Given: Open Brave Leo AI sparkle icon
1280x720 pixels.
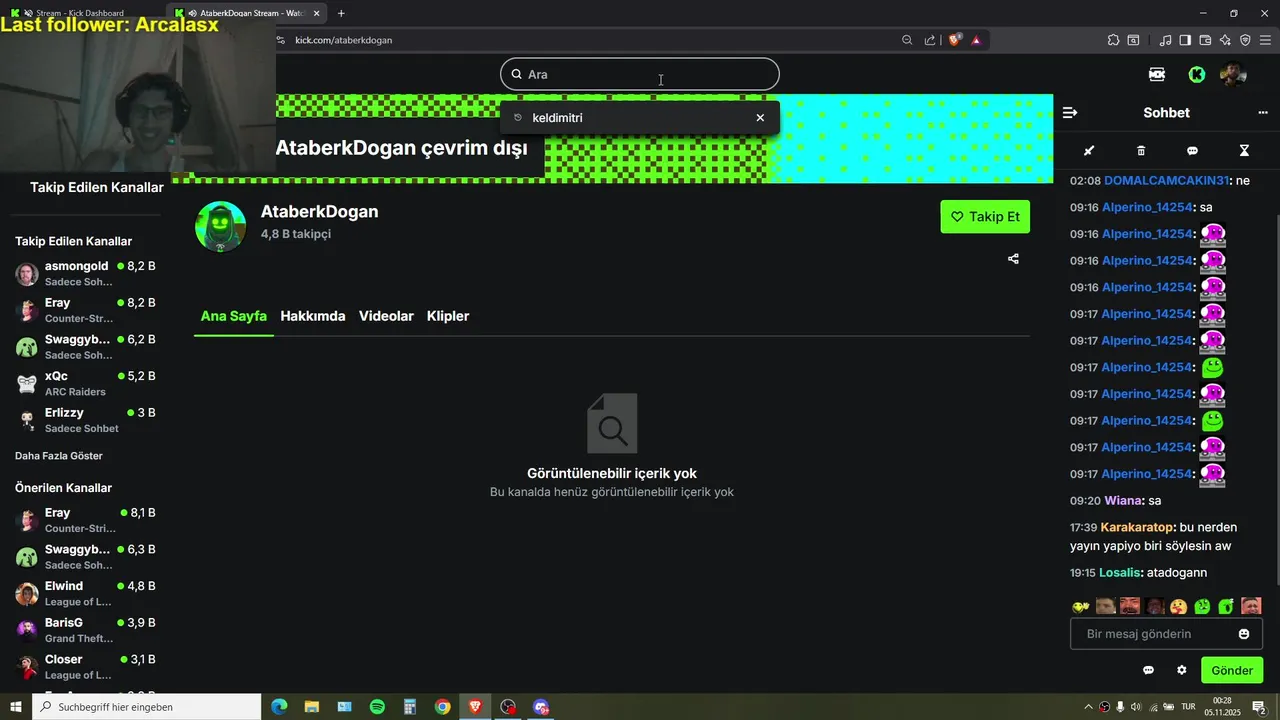Looking at the screenshot, I should [x=1225, y=40].
